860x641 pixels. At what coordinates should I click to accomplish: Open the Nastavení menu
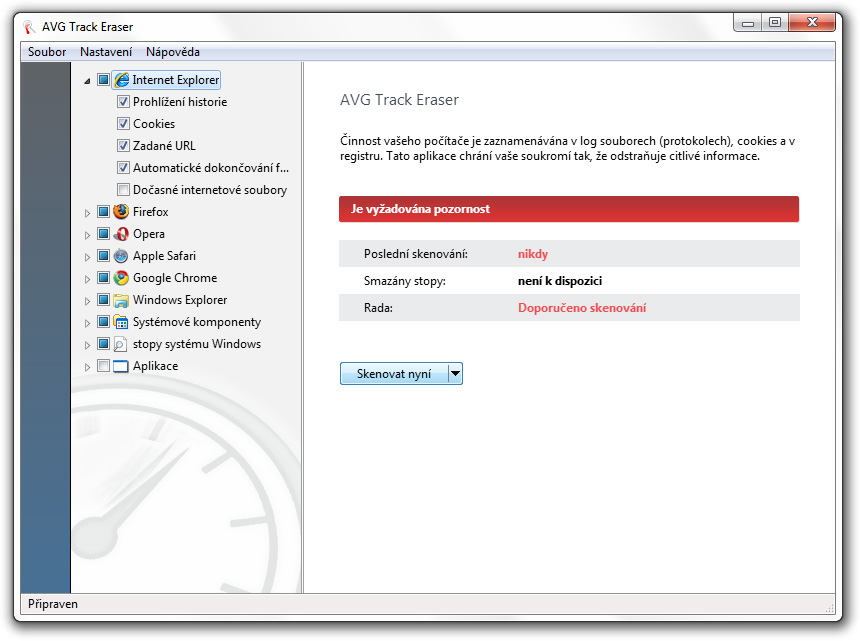click(x=106, y=52)
